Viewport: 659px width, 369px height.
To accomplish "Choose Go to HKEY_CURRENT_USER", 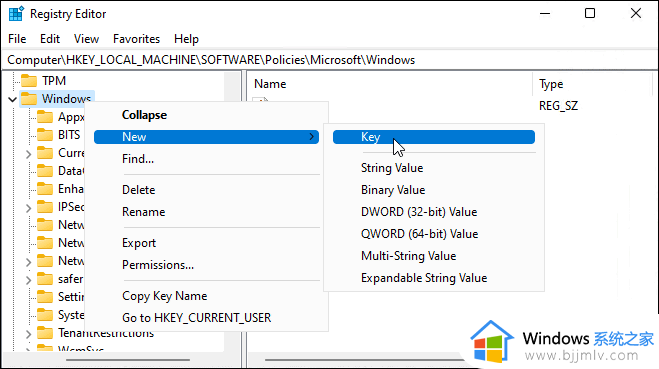I will [206, 318].
